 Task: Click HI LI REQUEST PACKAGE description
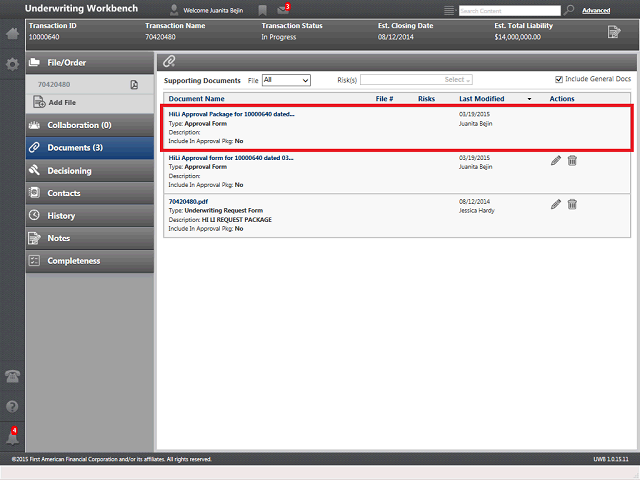[237, 220]
